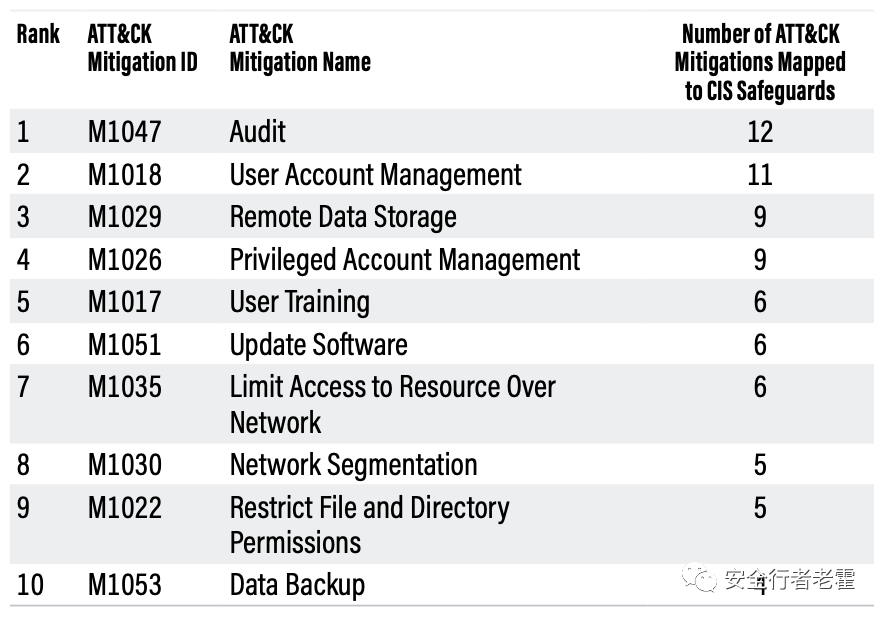Click Remote Data Storage entry
Screen dimensions: 884x618
[343, 217]
